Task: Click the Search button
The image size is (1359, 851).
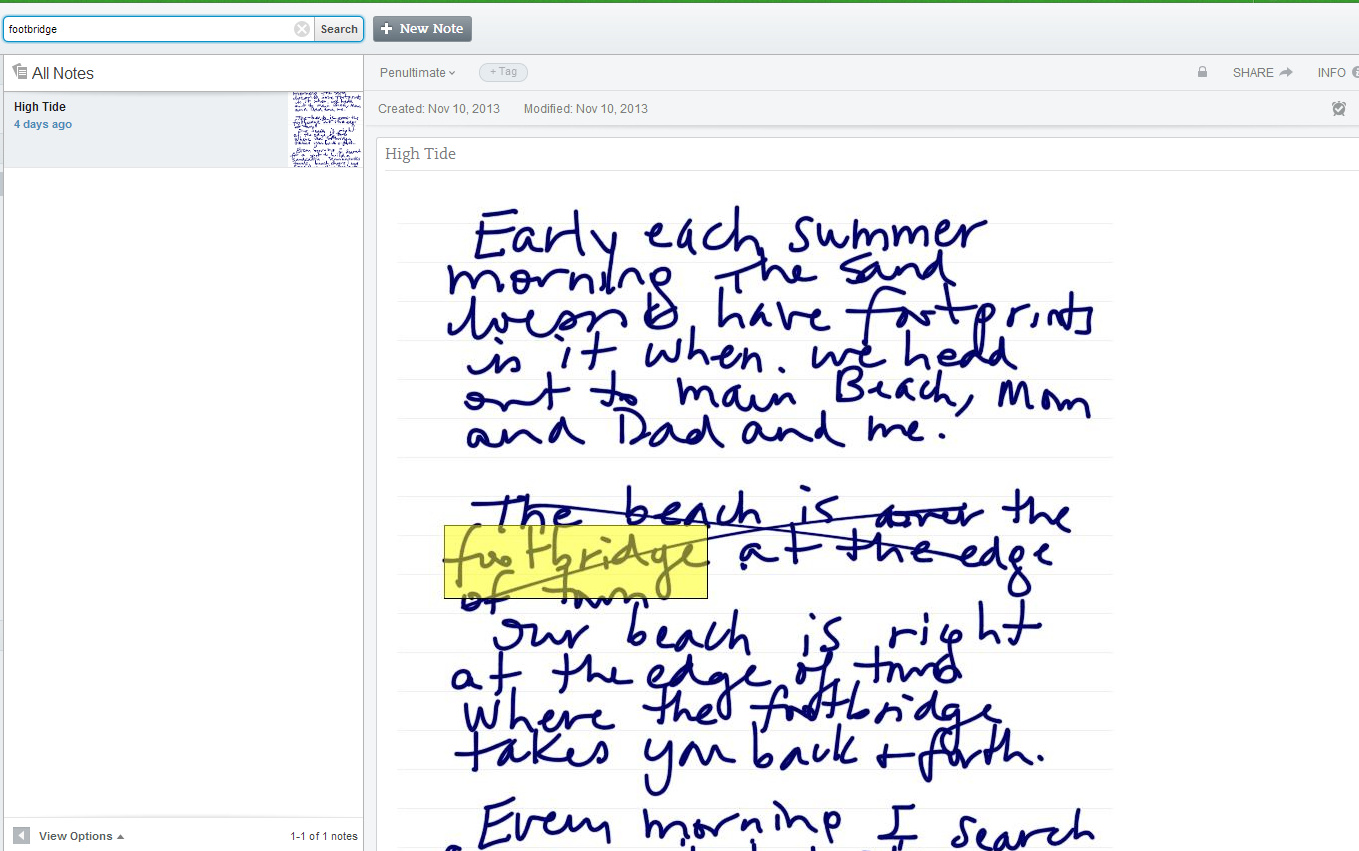Action: [339, 29]
